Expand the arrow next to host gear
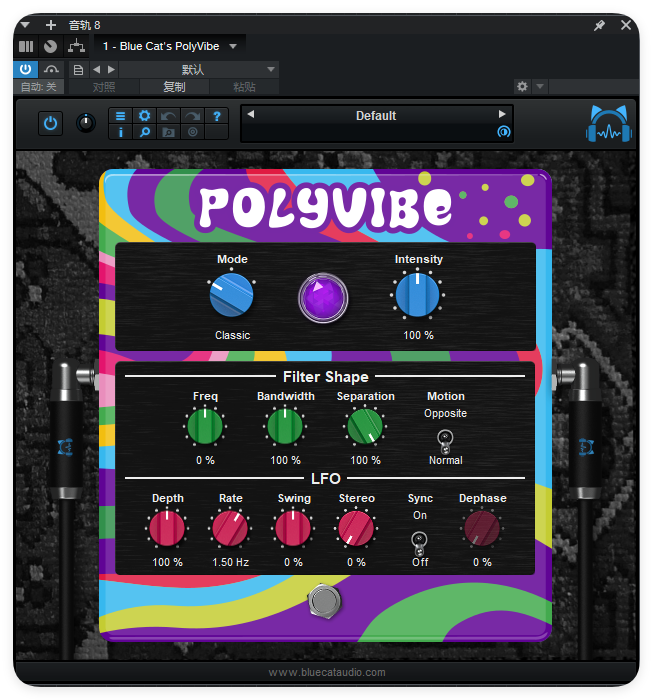 click(x=540, y=86)
